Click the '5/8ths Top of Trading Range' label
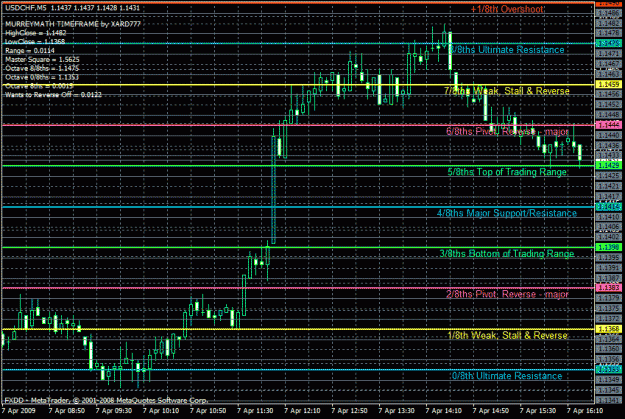The image size is (625, 419). (507, 172)
